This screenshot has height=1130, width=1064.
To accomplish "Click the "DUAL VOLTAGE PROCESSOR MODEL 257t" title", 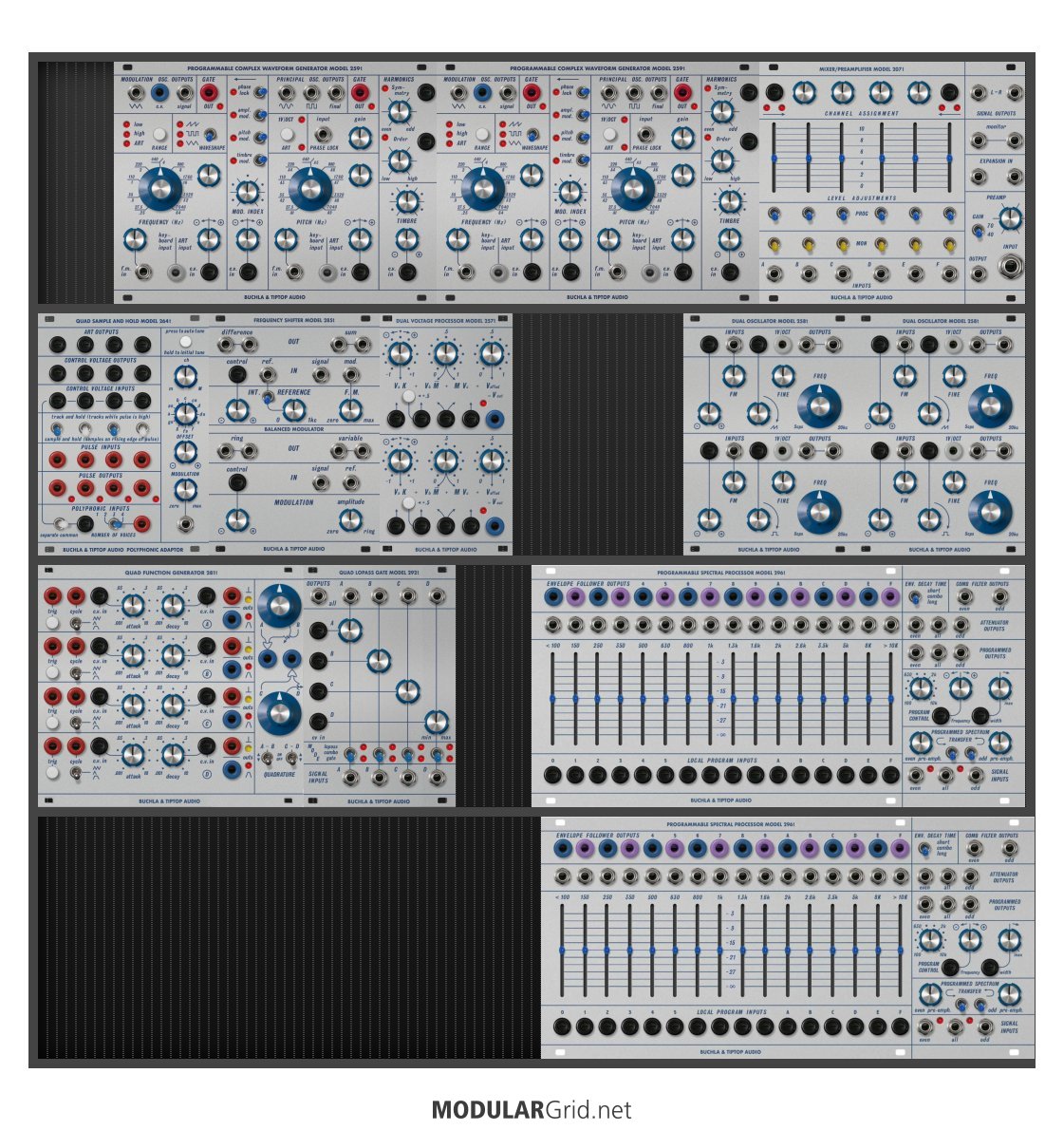I will click(446, 321).
